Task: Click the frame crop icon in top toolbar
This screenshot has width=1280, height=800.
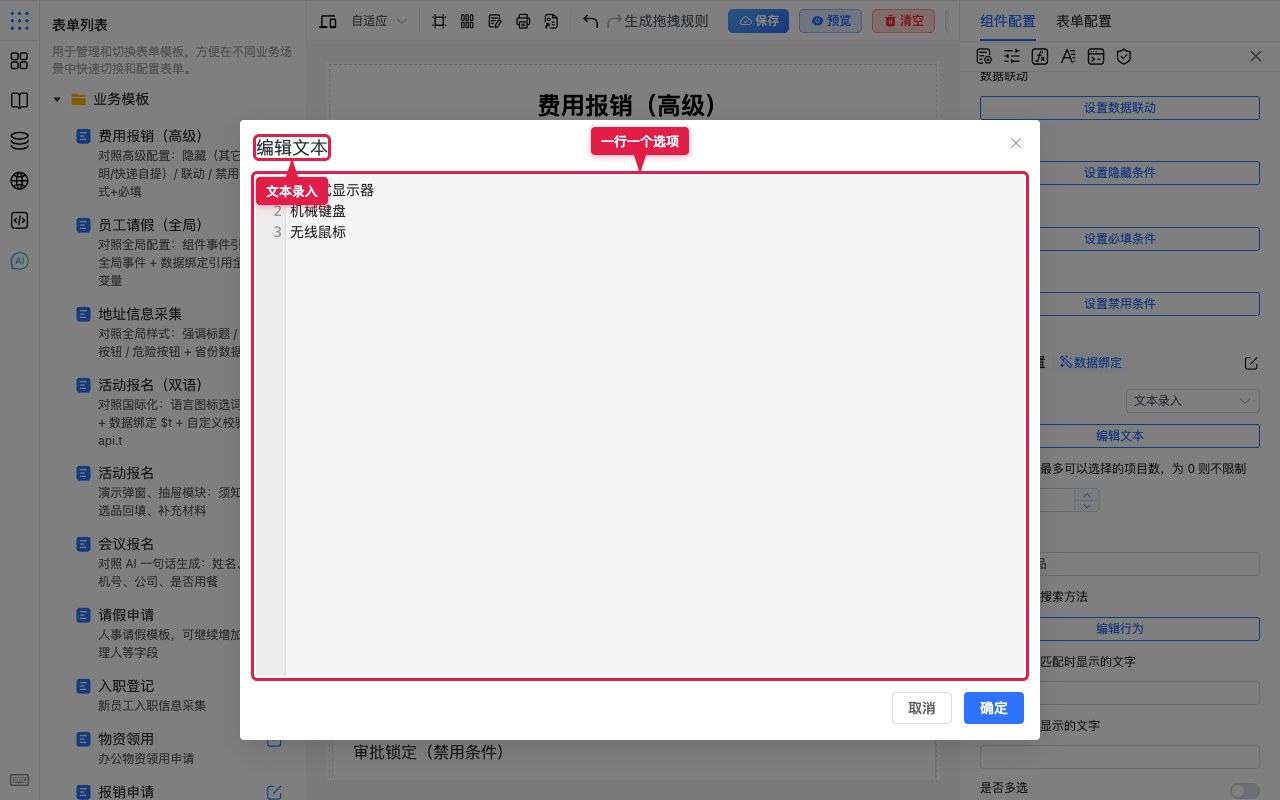Action: point(439,21)
